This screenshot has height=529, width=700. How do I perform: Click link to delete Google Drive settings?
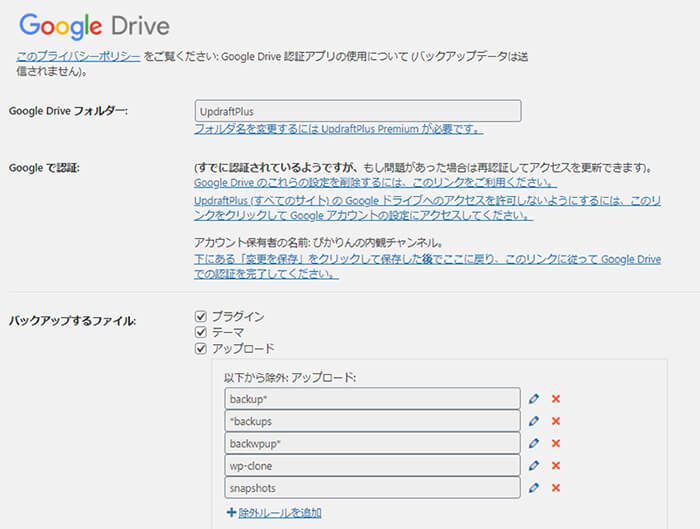tap(375, 183)
